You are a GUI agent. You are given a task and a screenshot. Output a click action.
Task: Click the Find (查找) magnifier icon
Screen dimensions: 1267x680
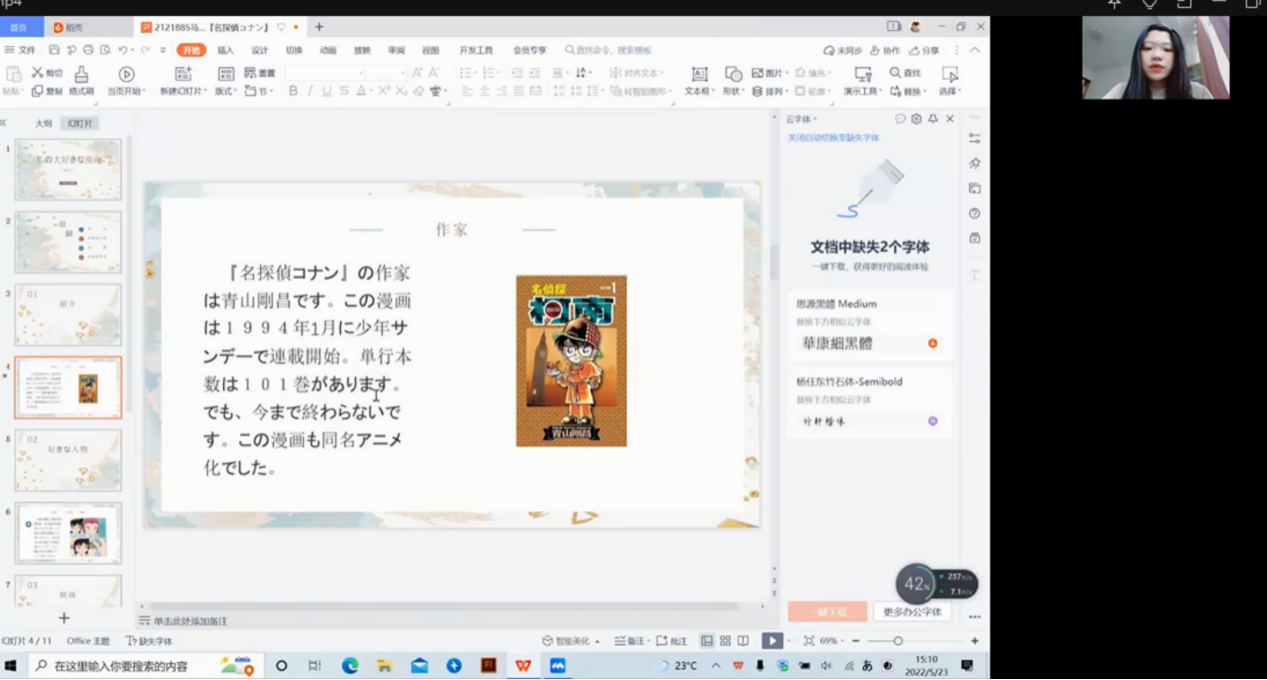tap(895, 73)
